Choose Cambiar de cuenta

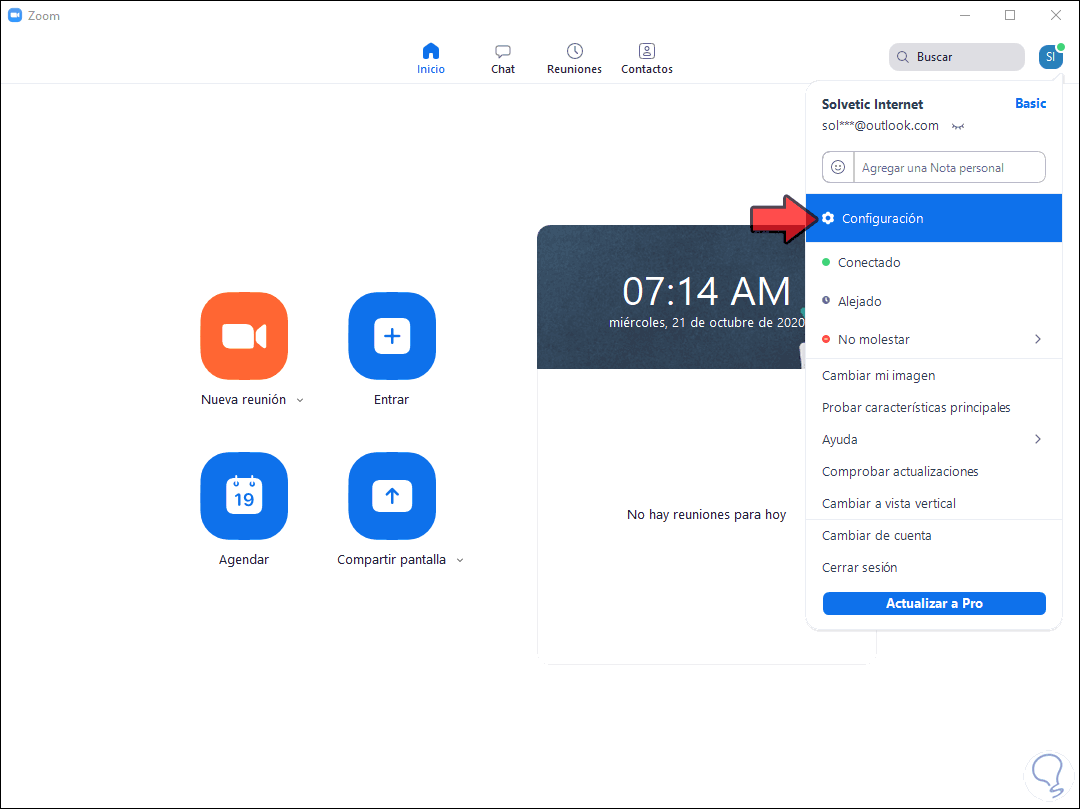(x=933, y=536)
